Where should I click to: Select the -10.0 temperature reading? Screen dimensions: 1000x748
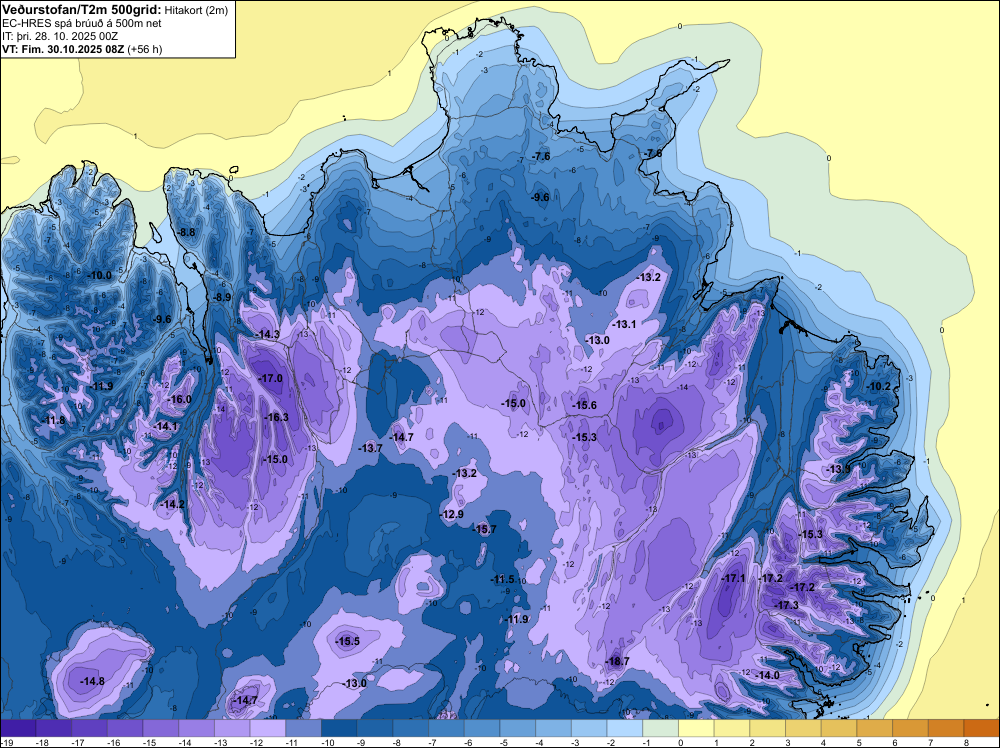pos(99,275)
